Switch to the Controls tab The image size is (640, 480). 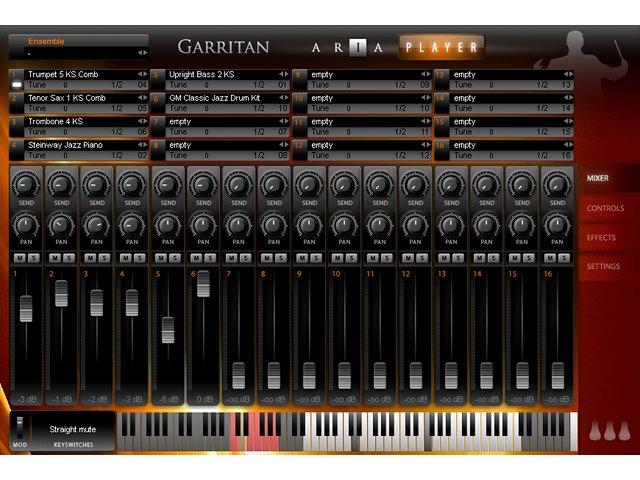[605, 208]
